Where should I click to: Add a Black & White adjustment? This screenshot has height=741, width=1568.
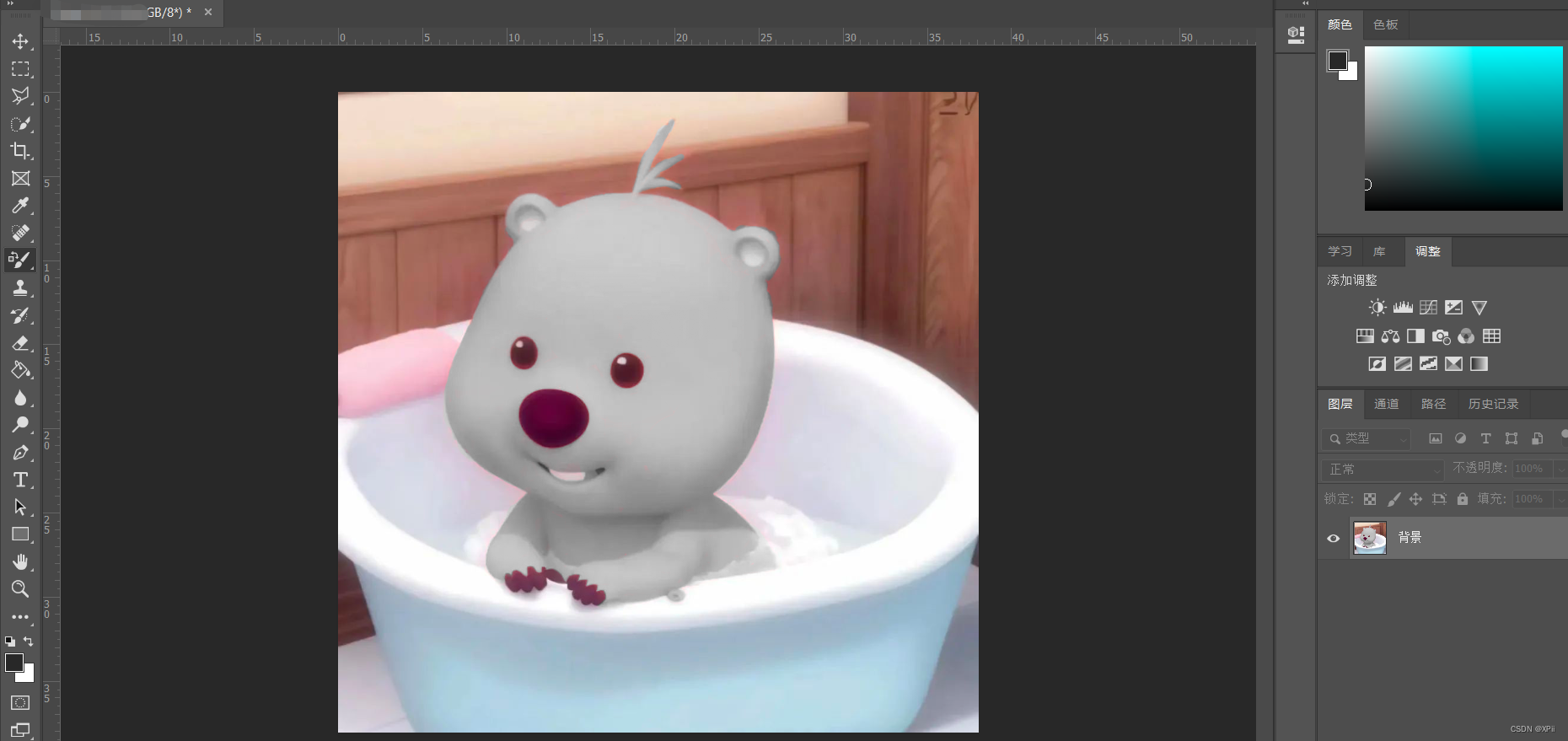[1415, 336]
